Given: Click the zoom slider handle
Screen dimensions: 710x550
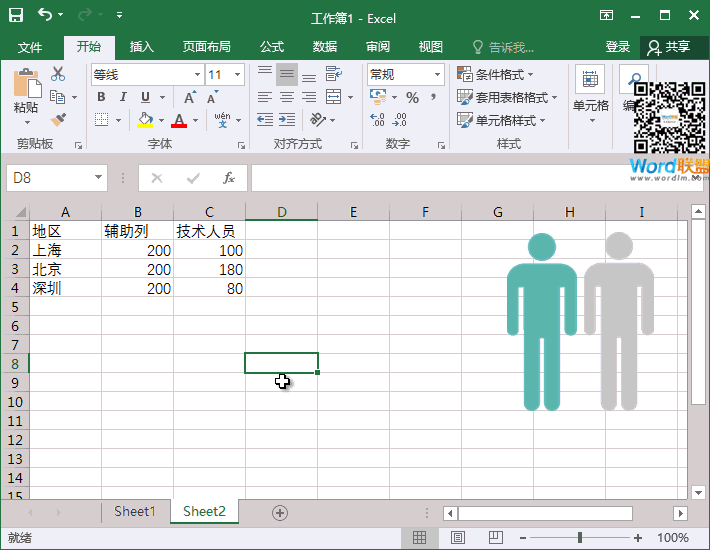Looking at the screenshot, I should pyautogui.click(x=580, y=538).
